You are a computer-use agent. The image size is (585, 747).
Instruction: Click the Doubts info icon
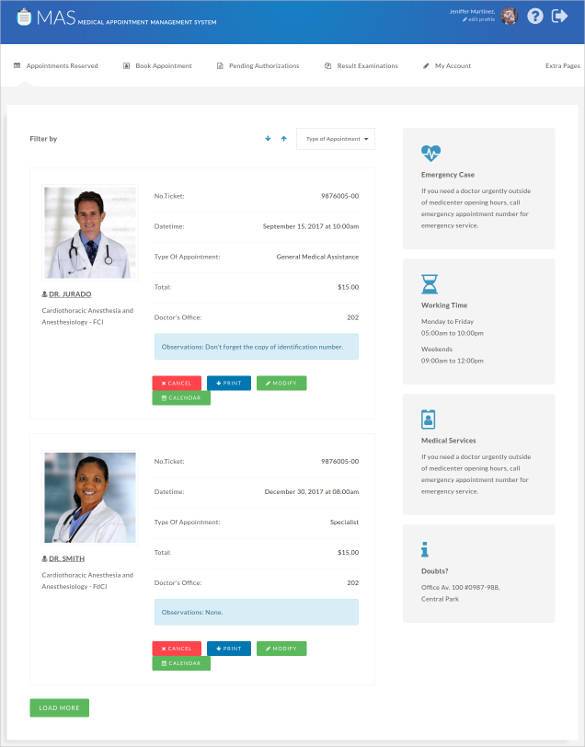(425, 549)
